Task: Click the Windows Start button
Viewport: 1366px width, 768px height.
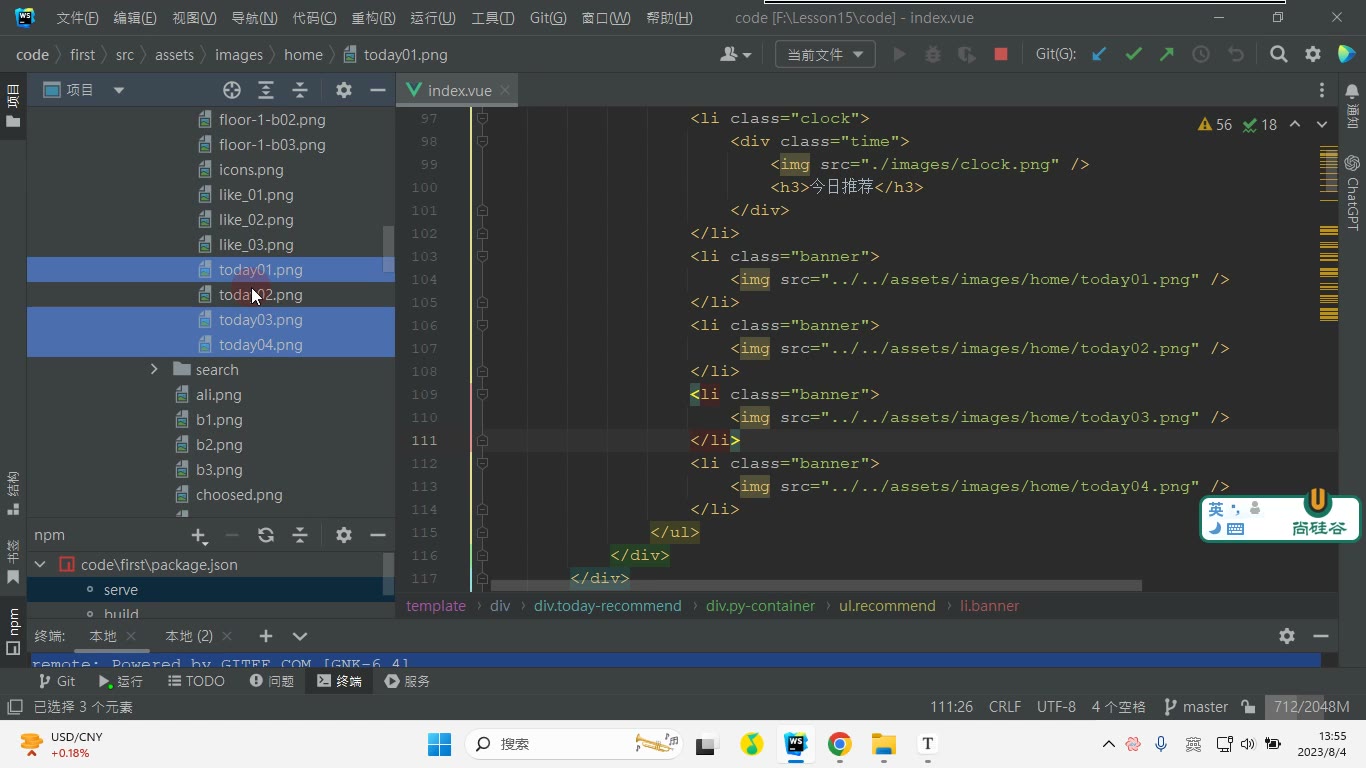Action: pos(439,744)
